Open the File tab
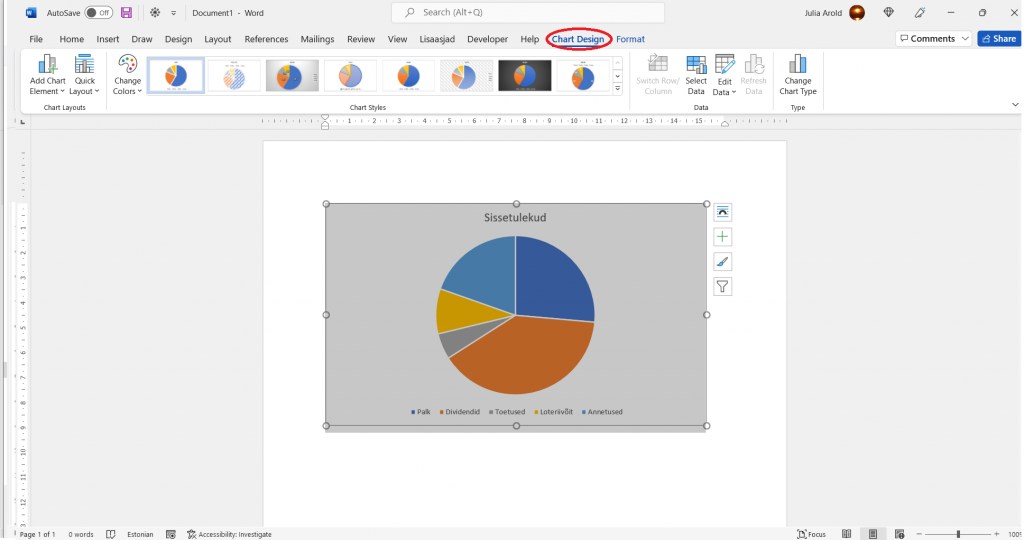The image size is (1024, 540). [36, 39]
